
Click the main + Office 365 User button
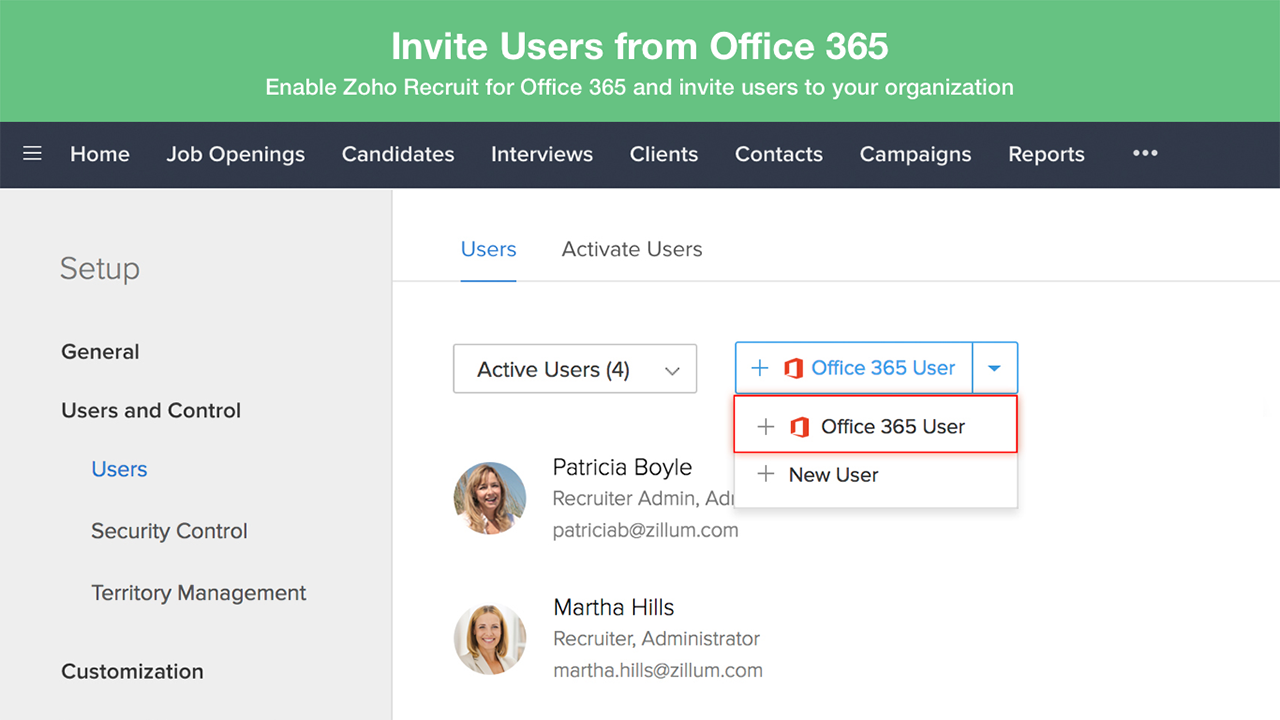854,368
